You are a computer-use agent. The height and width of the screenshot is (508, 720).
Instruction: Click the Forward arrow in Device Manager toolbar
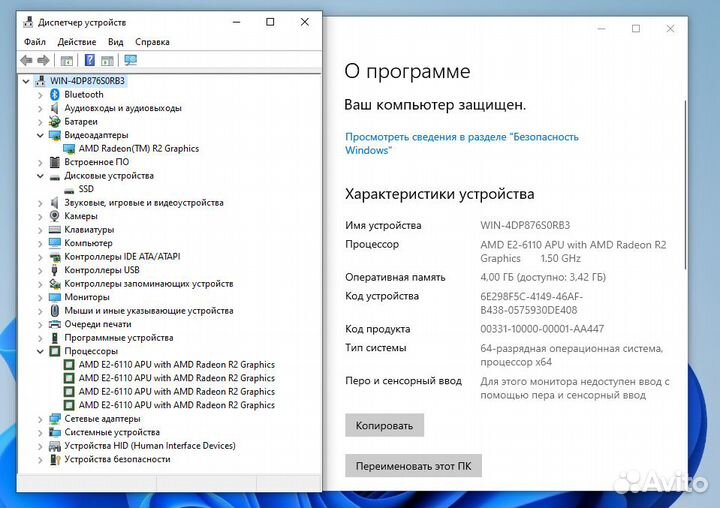[43, 60]
